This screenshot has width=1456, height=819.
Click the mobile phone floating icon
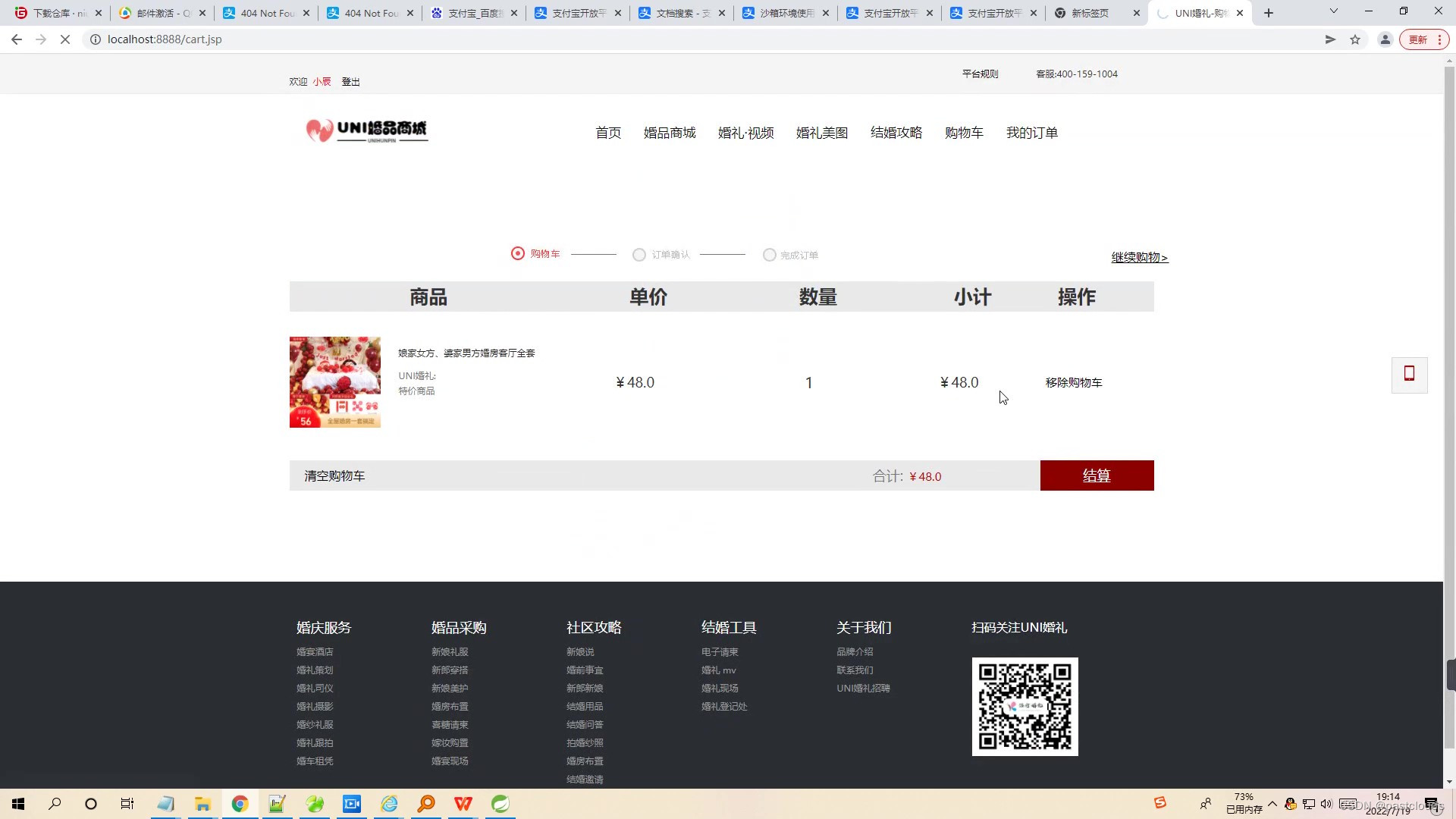pos(1409,375)
